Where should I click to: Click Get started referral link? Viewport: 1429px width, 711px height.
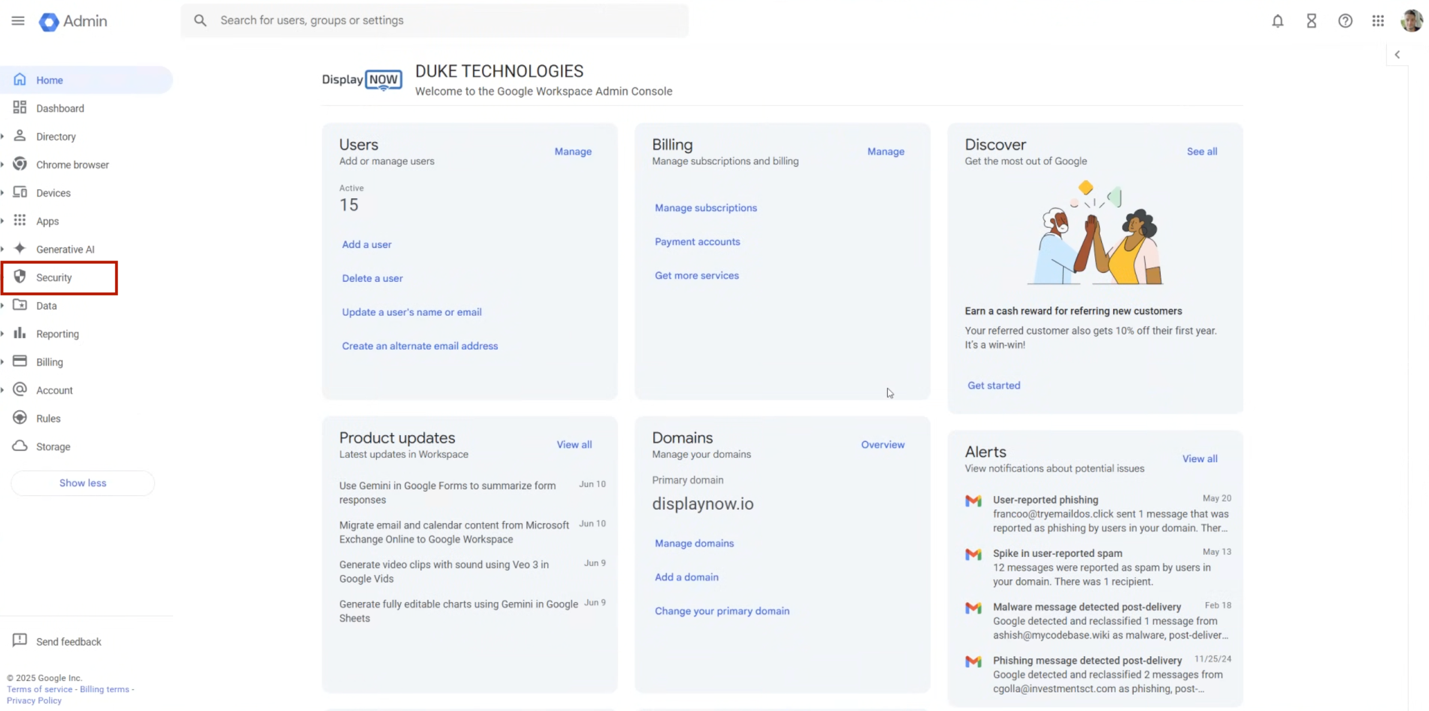click(x=994, y=386)
